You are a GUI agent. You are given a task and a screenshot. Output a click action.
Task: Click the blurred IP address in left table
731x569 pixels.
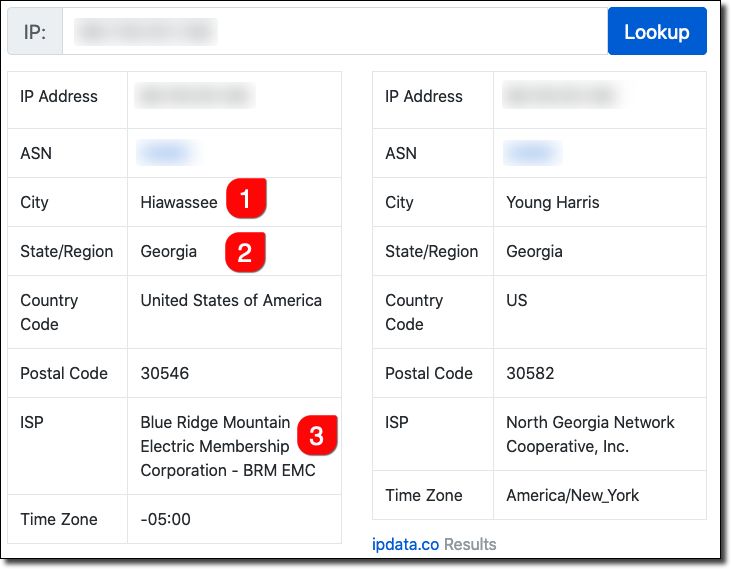pyautogui.click(x=195, y=96)
